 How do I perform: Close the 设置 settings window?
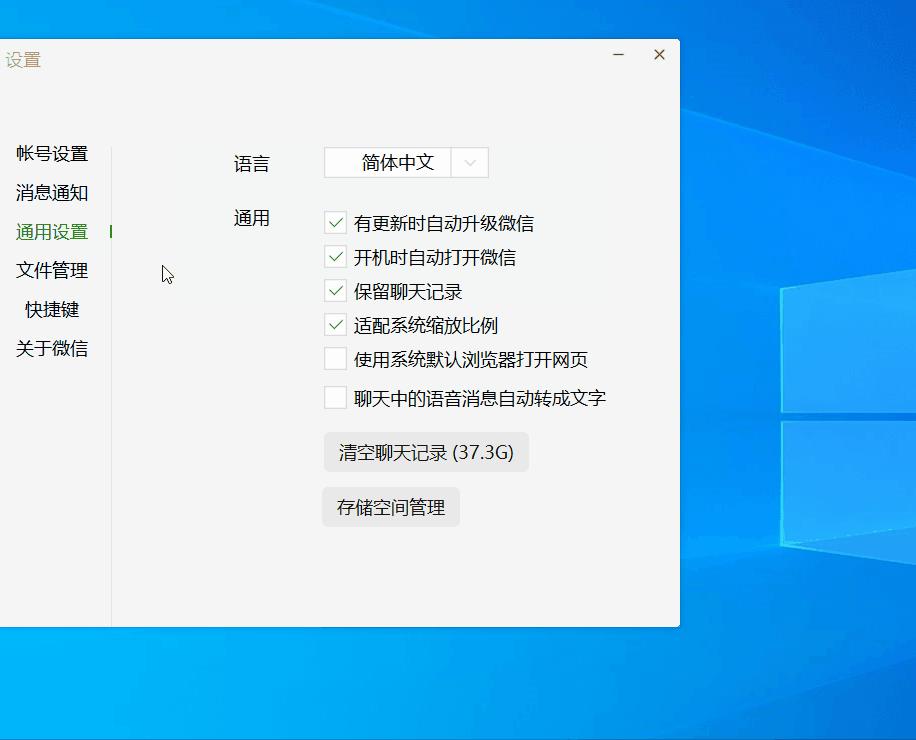tap(659, 55)
